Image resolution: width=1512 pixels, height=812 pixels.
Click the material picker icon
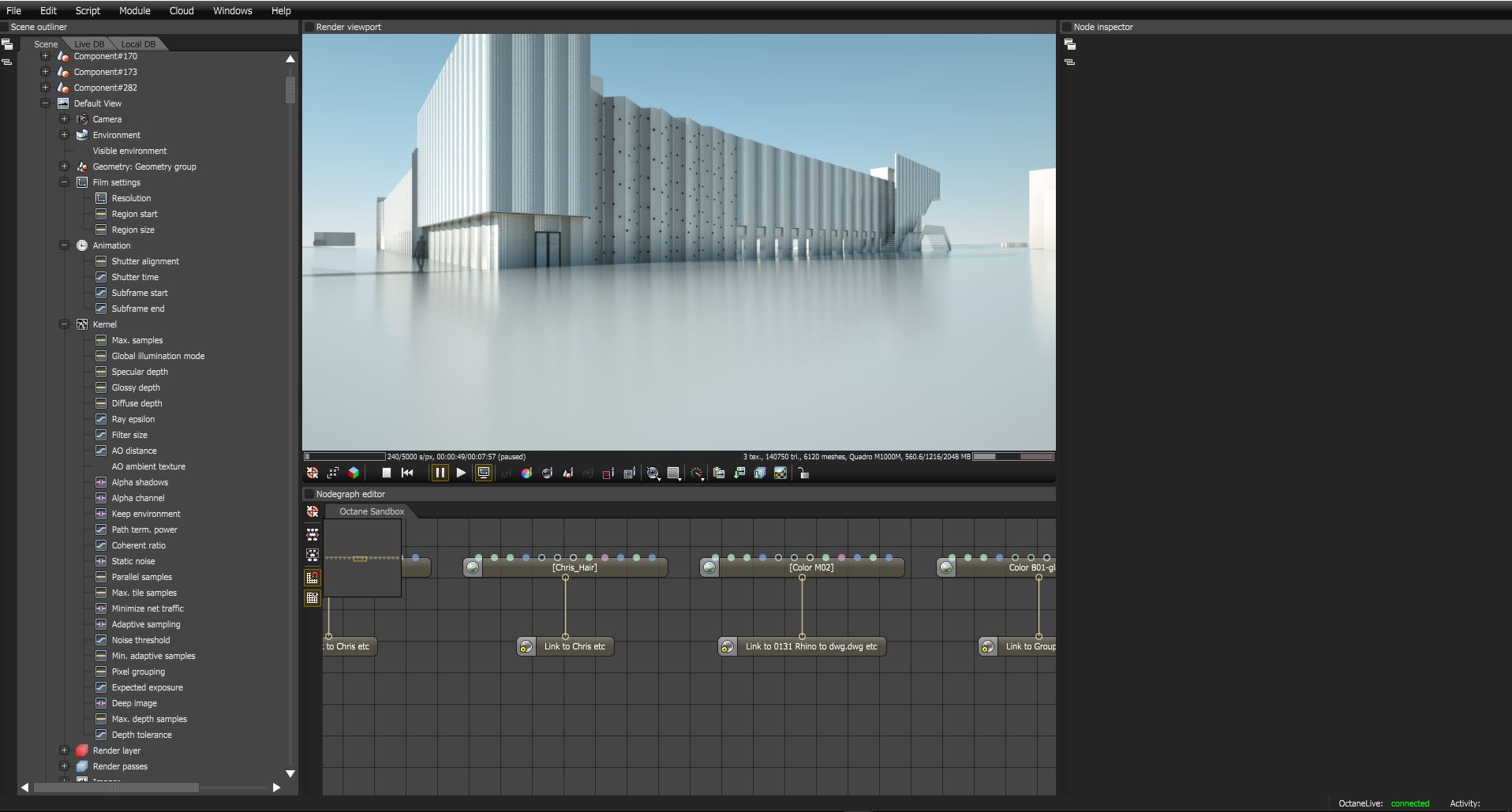pyautogui.click(x=547, y=473)
